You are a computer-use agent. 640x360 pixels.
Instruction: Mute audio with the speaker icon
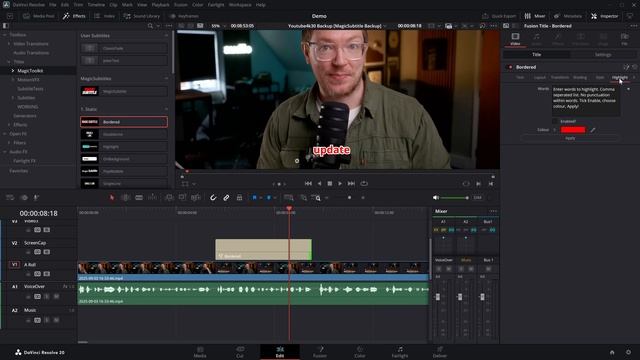[x=436, y=198]
